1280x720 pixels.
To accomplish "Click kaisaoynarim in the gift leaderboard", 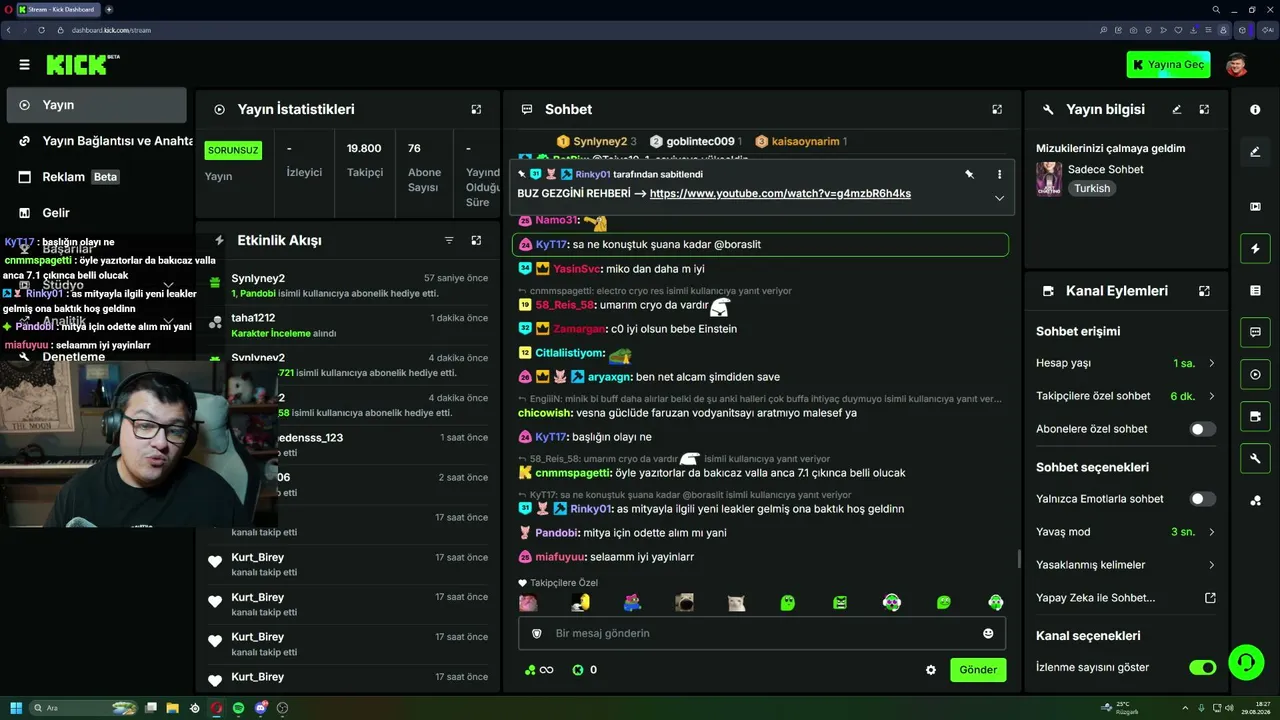I will [801, 142].
